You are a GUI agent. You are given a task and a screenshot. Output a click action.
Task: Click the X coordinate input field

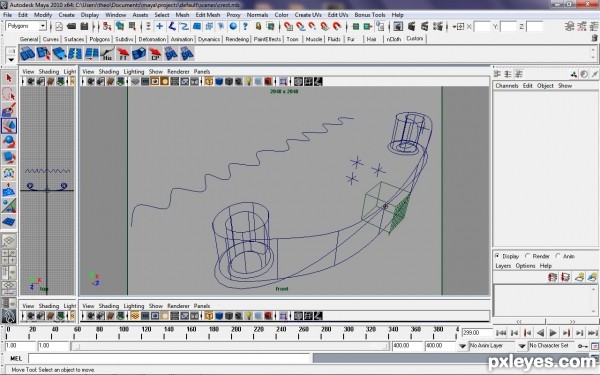point(482,26)
